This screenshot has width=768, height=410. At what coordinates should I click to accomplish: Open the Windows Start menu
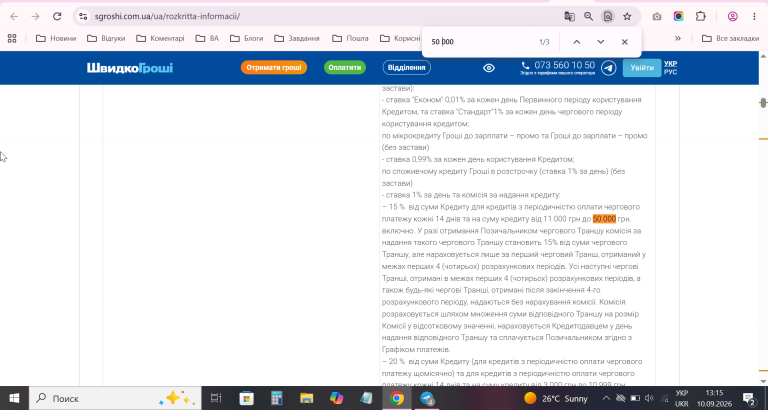point(14,398)
